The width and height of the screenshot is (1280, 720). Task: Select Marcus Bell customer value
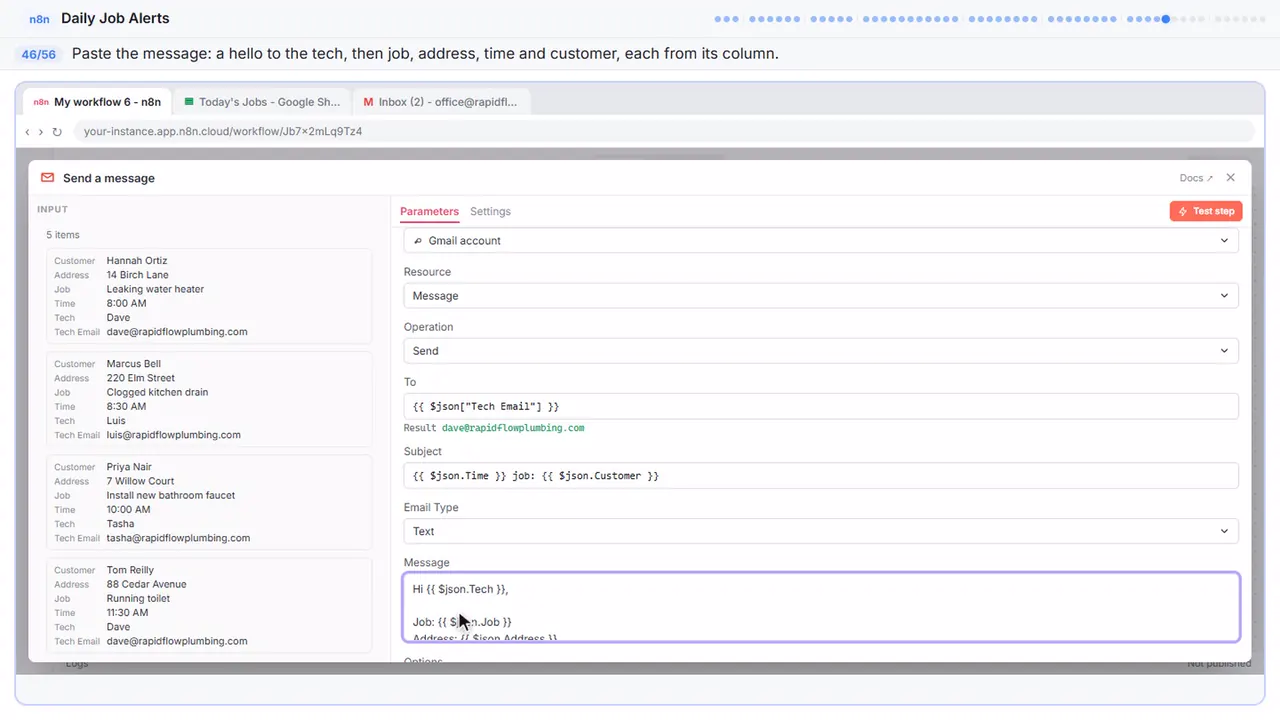tap(134, 364)
